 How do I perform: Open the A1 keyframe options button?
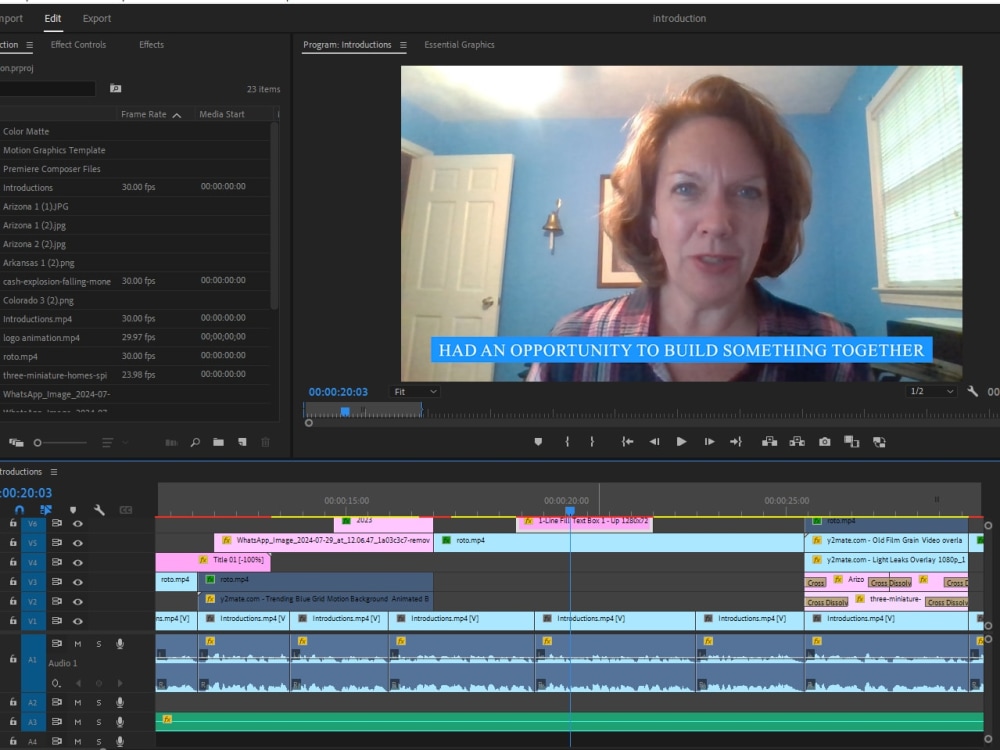point(56,683)
